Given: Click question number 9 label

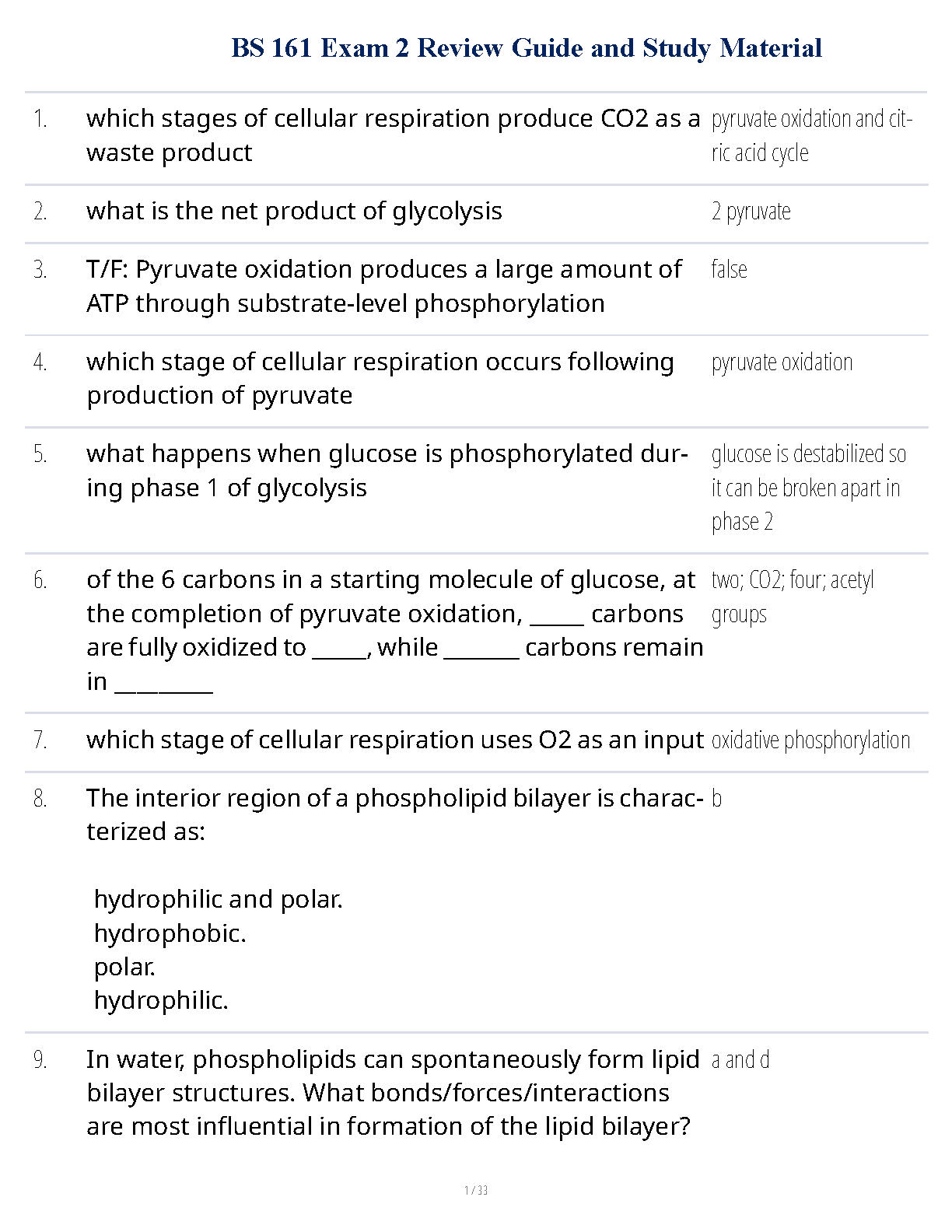Looking at the screenshot, I should click(x=40, y=1060).
